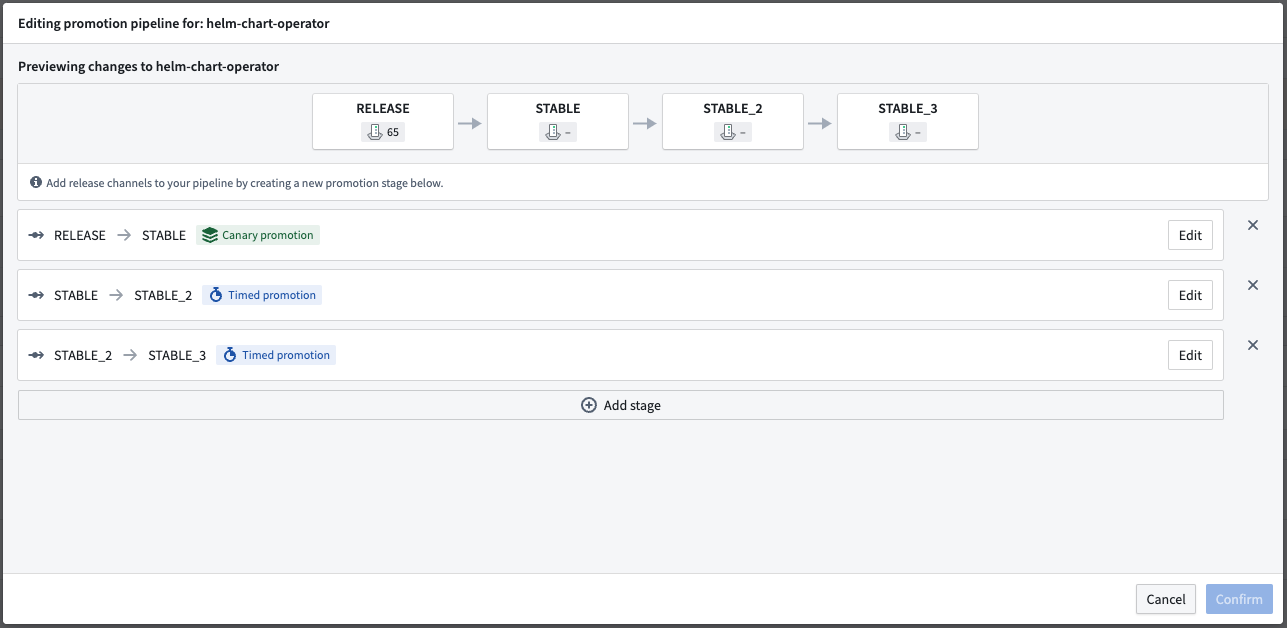Click the Canary promotion tag
This screenshot has height=628, width=1287.
click(x=258, y=236)
